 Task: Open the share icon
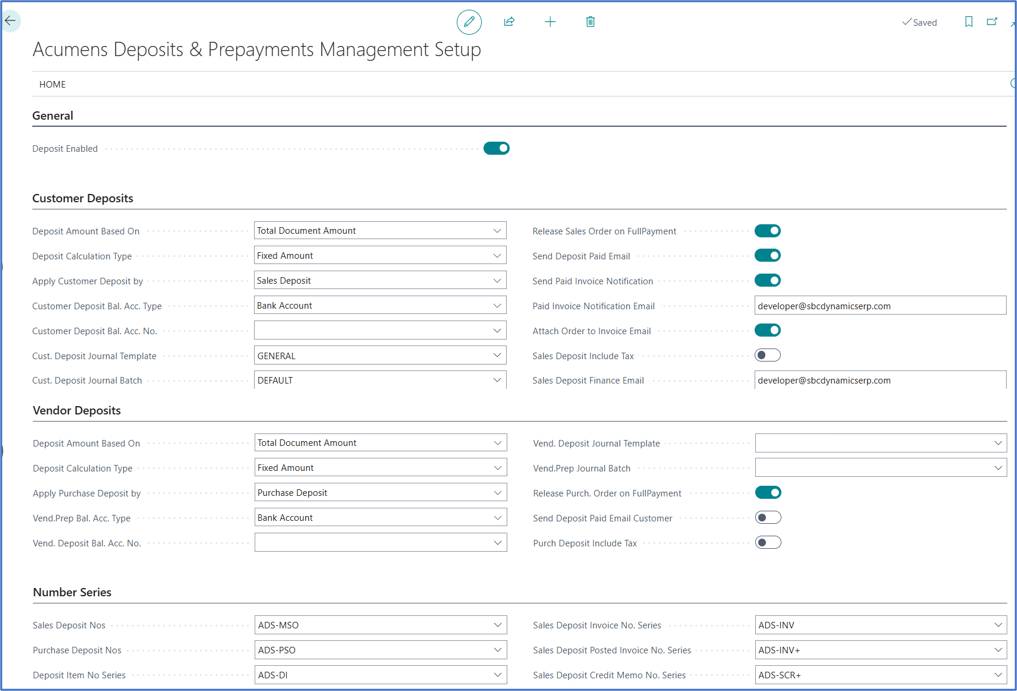tap(509, 22)
